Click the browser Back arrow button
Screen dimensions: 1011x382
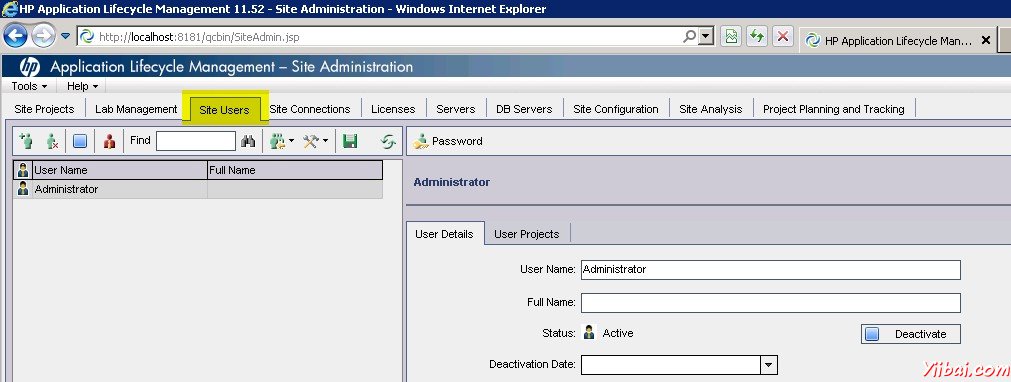15,35
